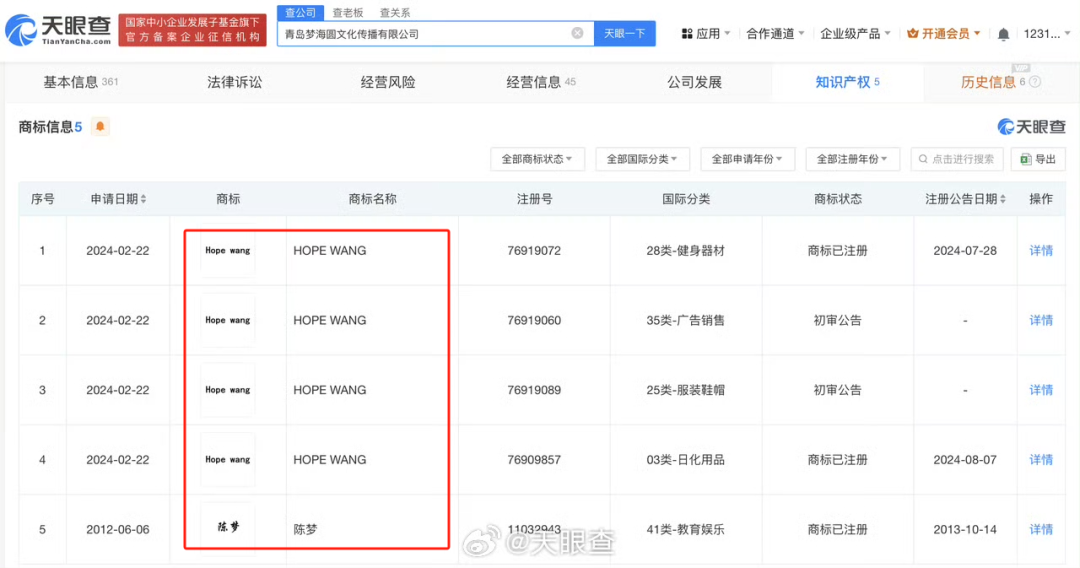Click the history info help question icon
Screen dimensions: 1080x568
tap(1035, 82)
